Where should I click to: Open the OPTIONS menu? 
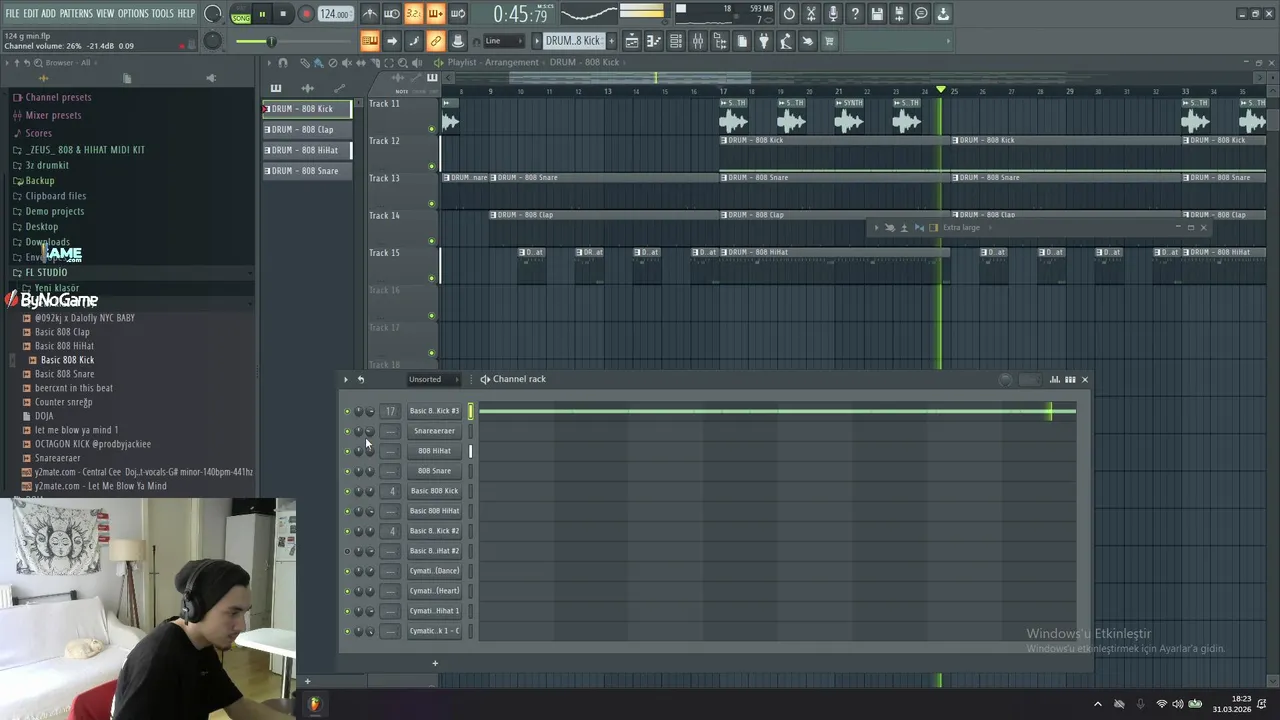133,13
